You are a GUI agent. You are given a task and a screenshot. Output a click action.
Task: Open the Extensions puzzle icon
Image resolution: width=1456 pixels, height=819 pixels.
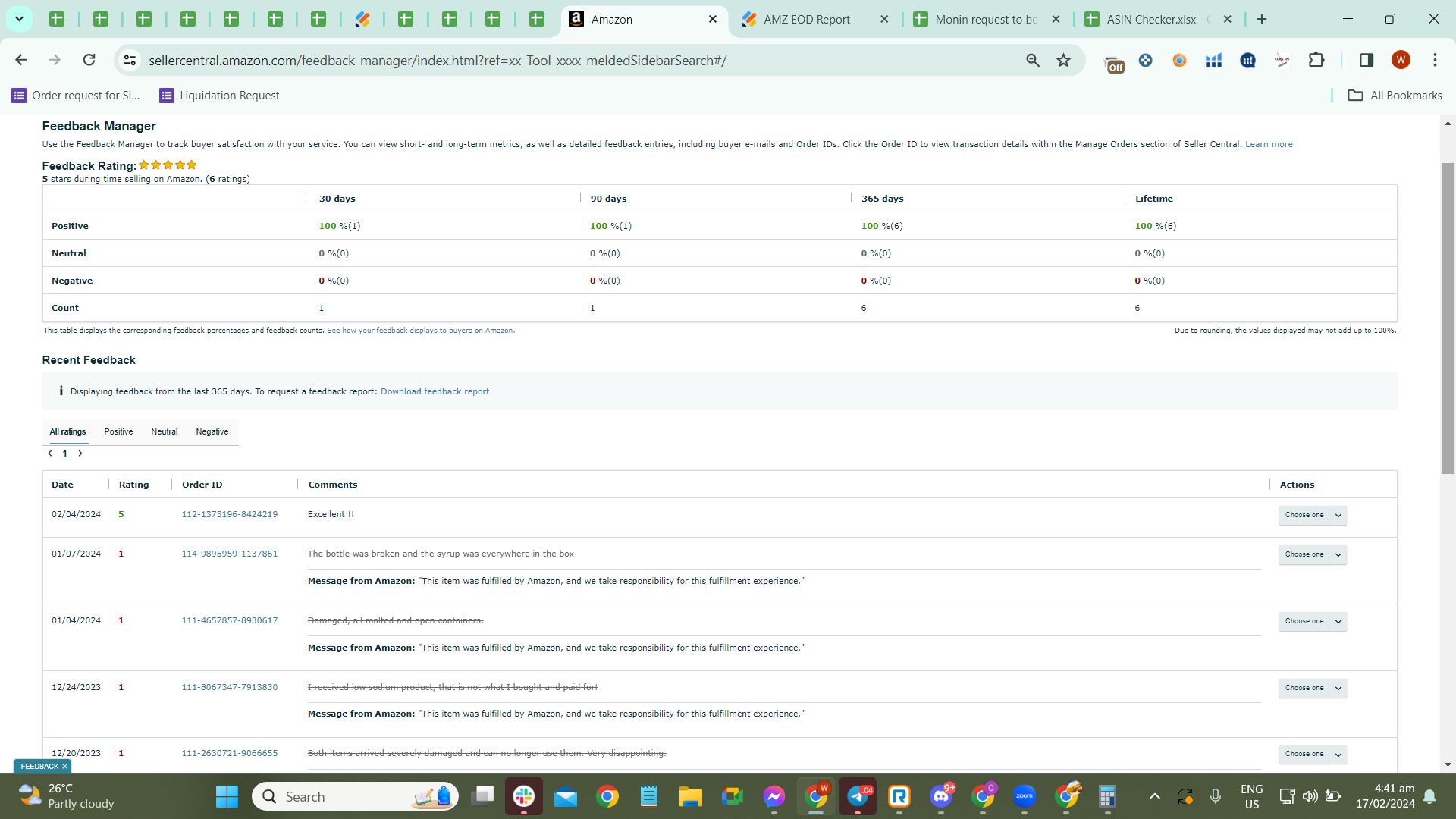coord(1316,60)
